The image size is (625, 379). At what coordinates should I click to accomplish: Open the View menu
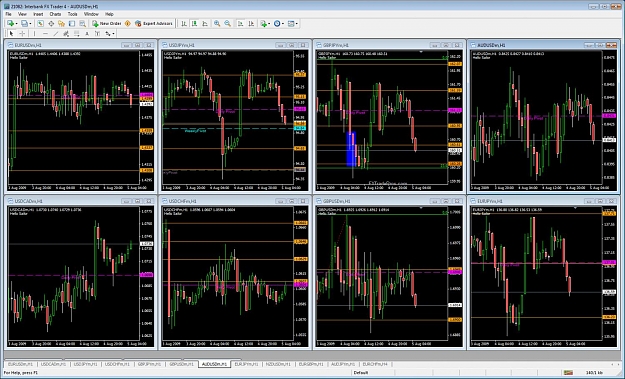click(x=22, y=14)
